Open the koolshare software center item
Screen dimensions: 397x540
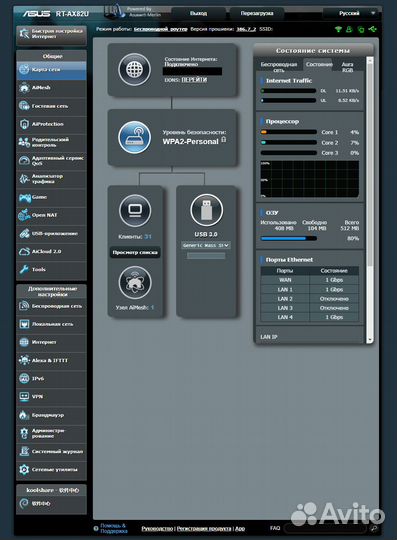(51, 504)
